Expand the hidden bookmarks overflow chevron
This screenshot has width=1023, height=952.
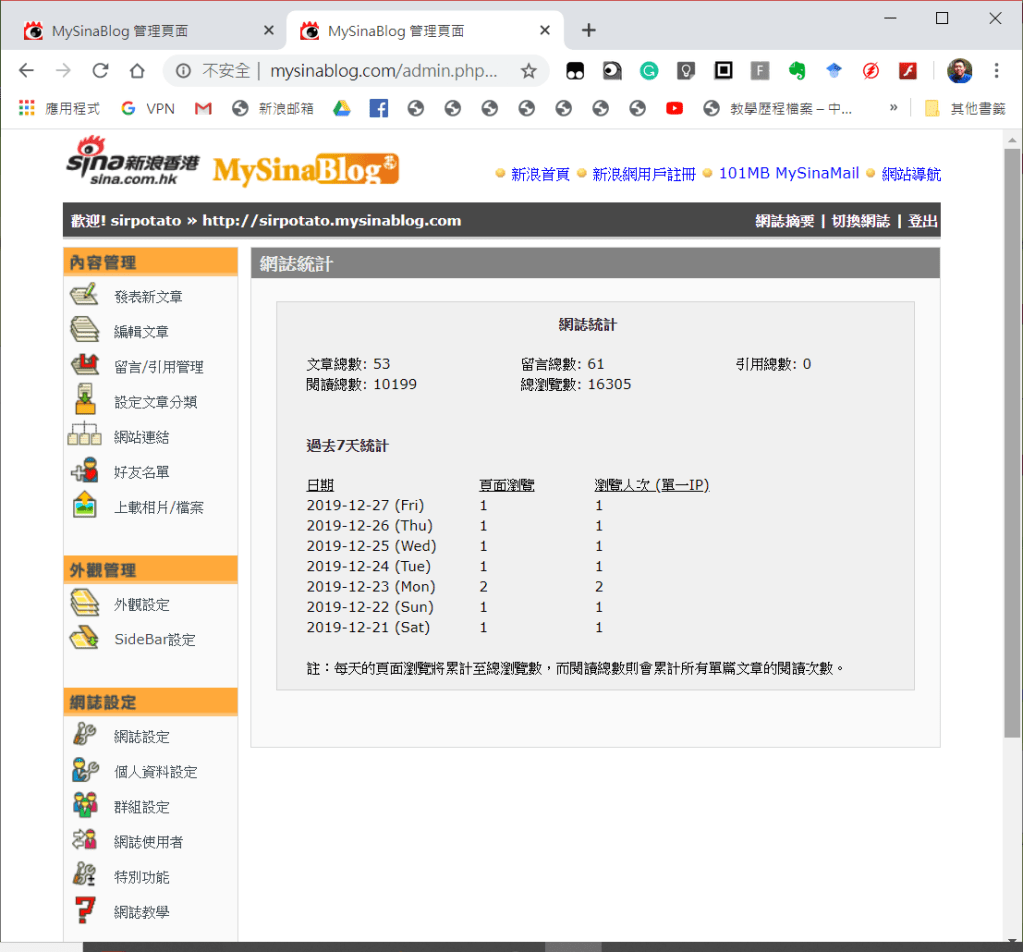click(x=893, y=108)
